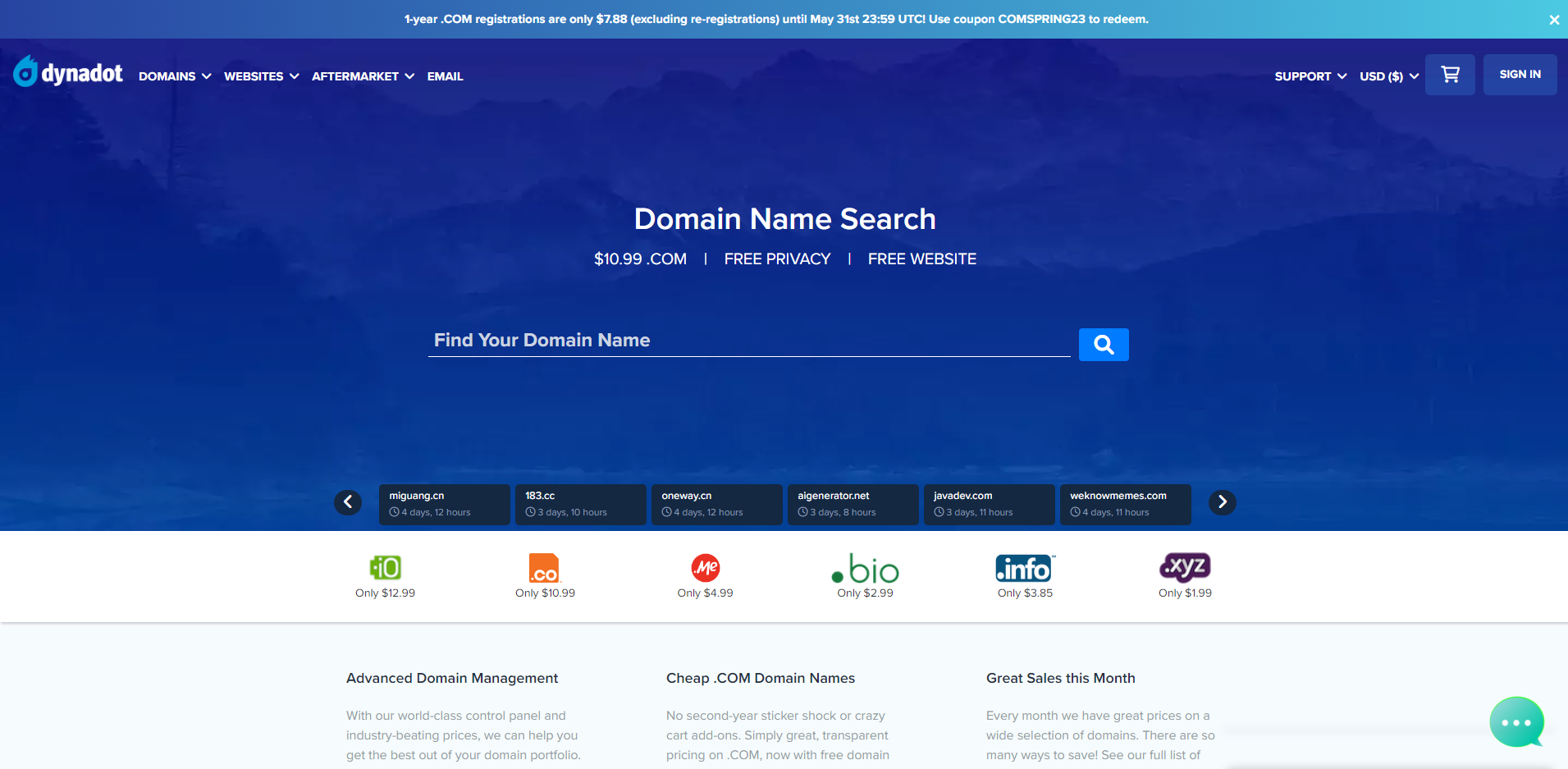
Task: Open the green live chat bubble
Action: click(x=1516, y=722)
